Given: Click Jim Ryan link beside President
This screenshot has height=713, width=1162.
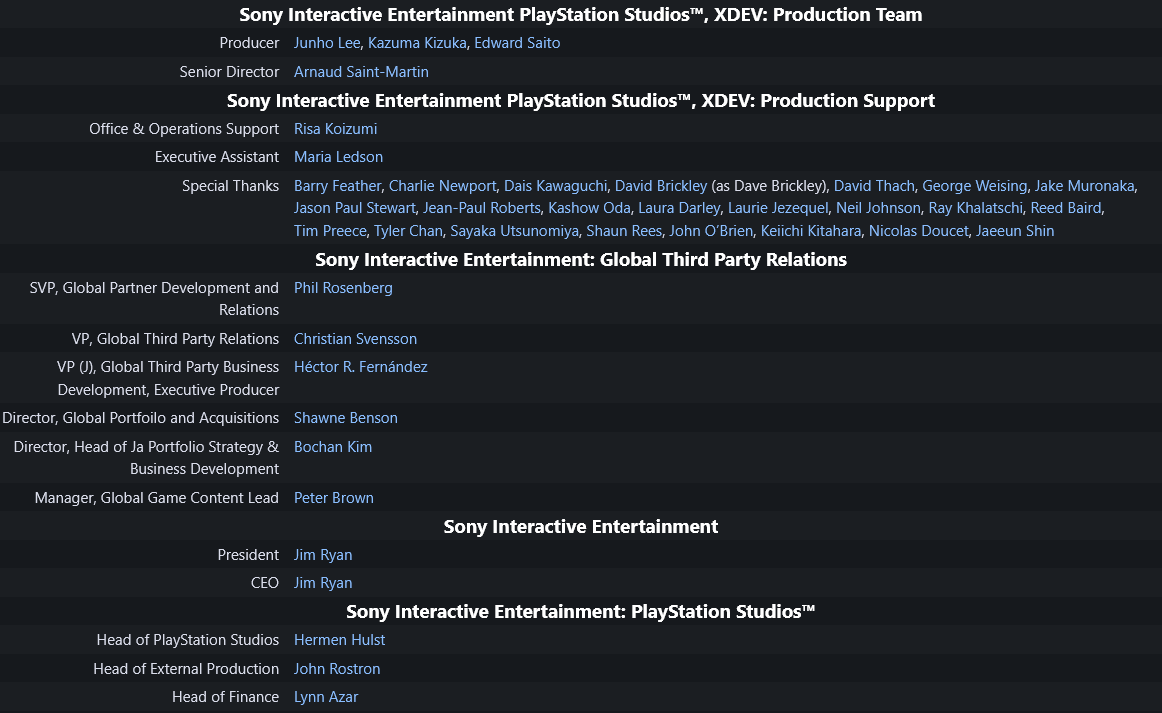Looking at the screenshot, I should 322,556.
